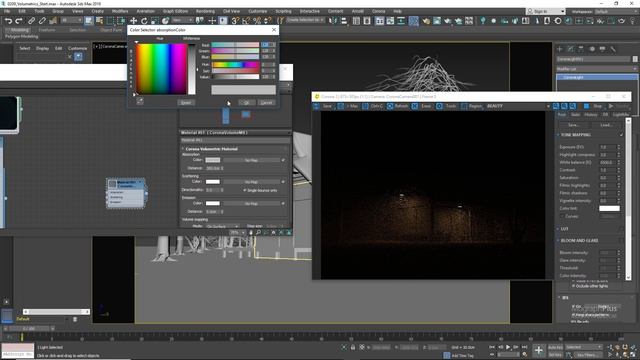Click Save button in Corona frame buffer
The height and width of the screenshot is (360, 640).
(323, 106)
